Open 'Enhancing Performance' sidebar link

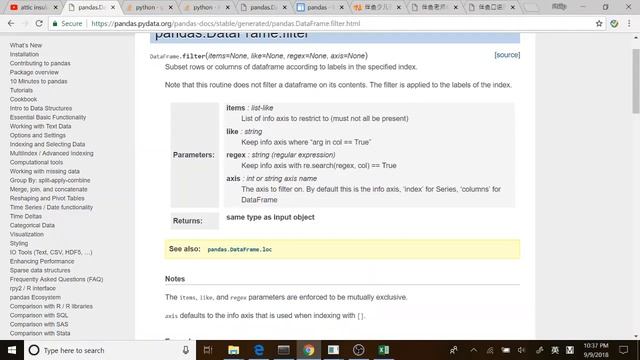(42, 261)
